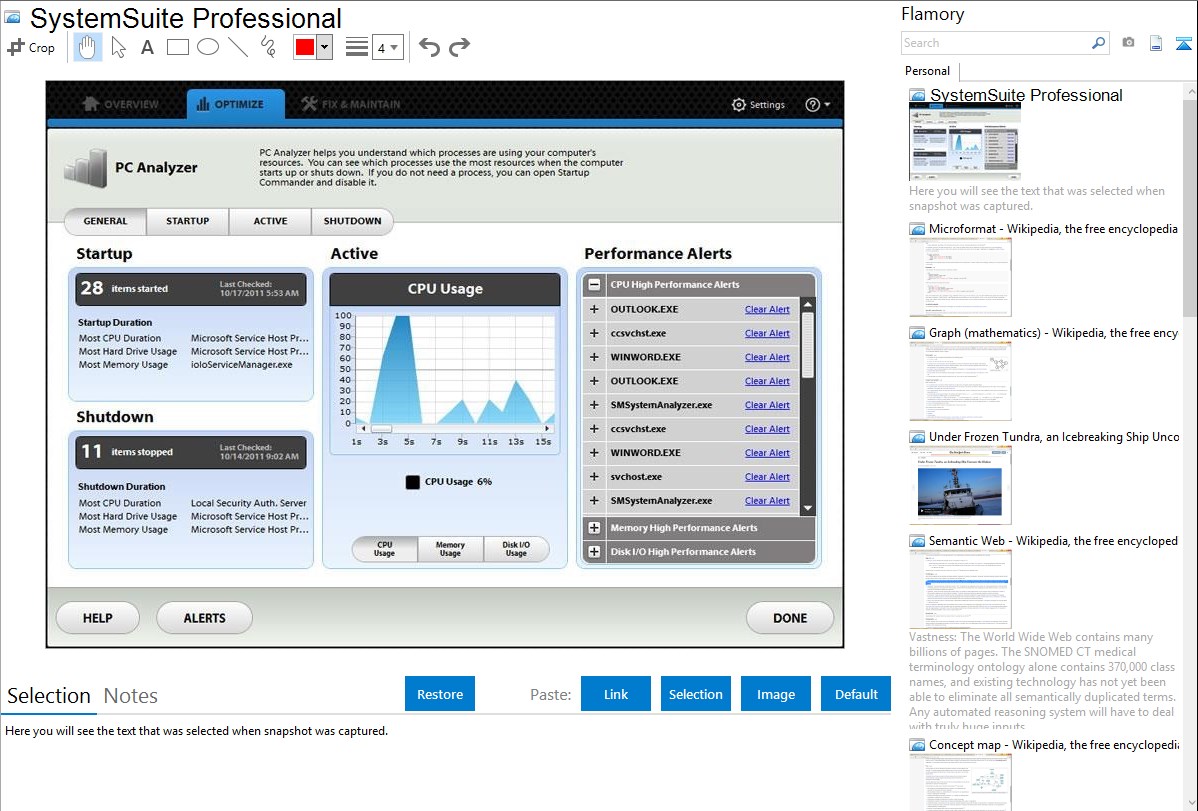
Task: Click the OPTIMIZE tab in the screenshot
Action: pyautogui.click(x=235, y=104)
